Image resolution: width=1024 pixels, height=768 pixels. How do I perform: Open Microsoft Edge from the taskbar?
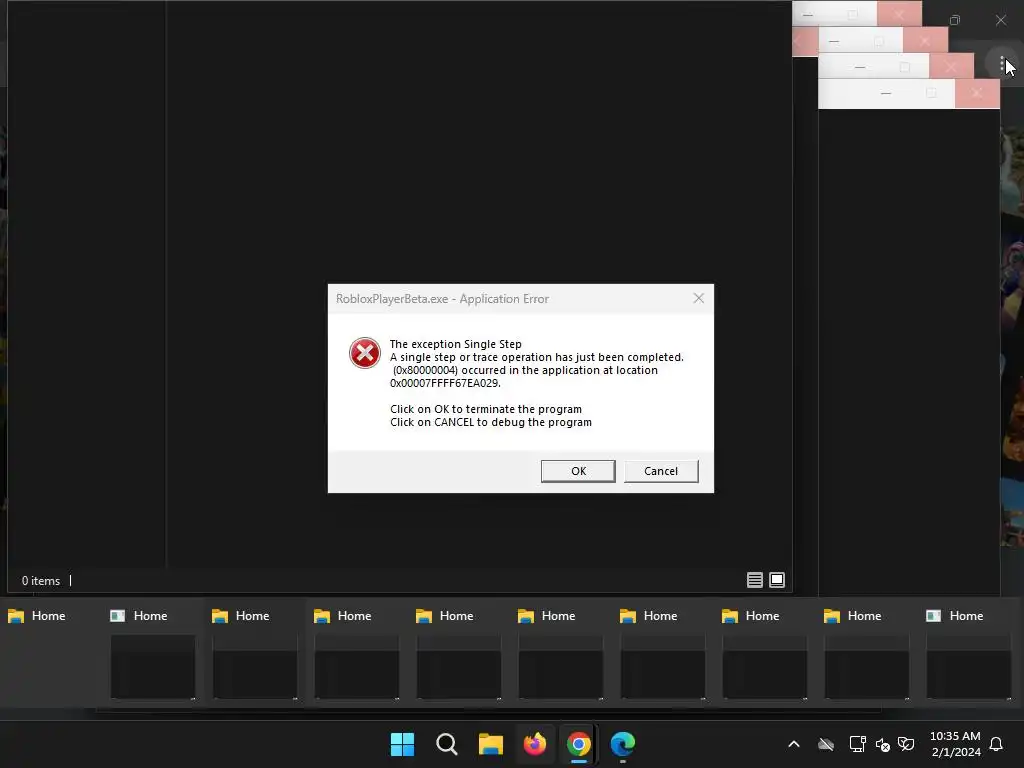tap(622, 744)
